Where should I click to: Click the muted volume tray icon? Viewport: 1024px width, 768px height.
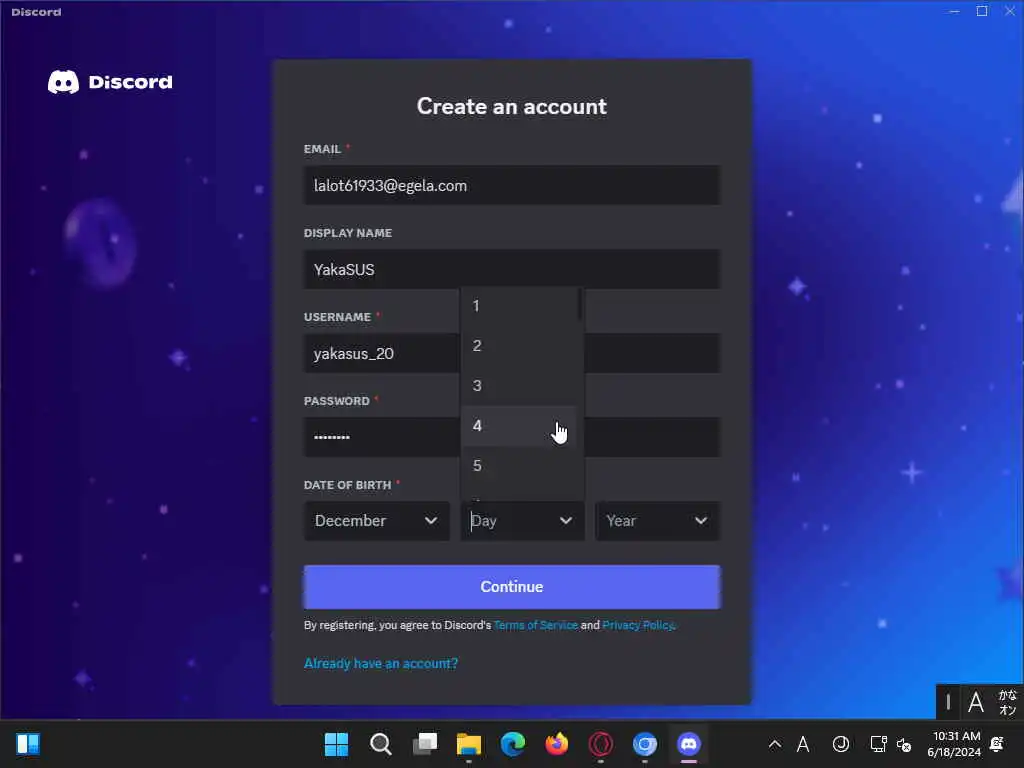coord(904,744)
